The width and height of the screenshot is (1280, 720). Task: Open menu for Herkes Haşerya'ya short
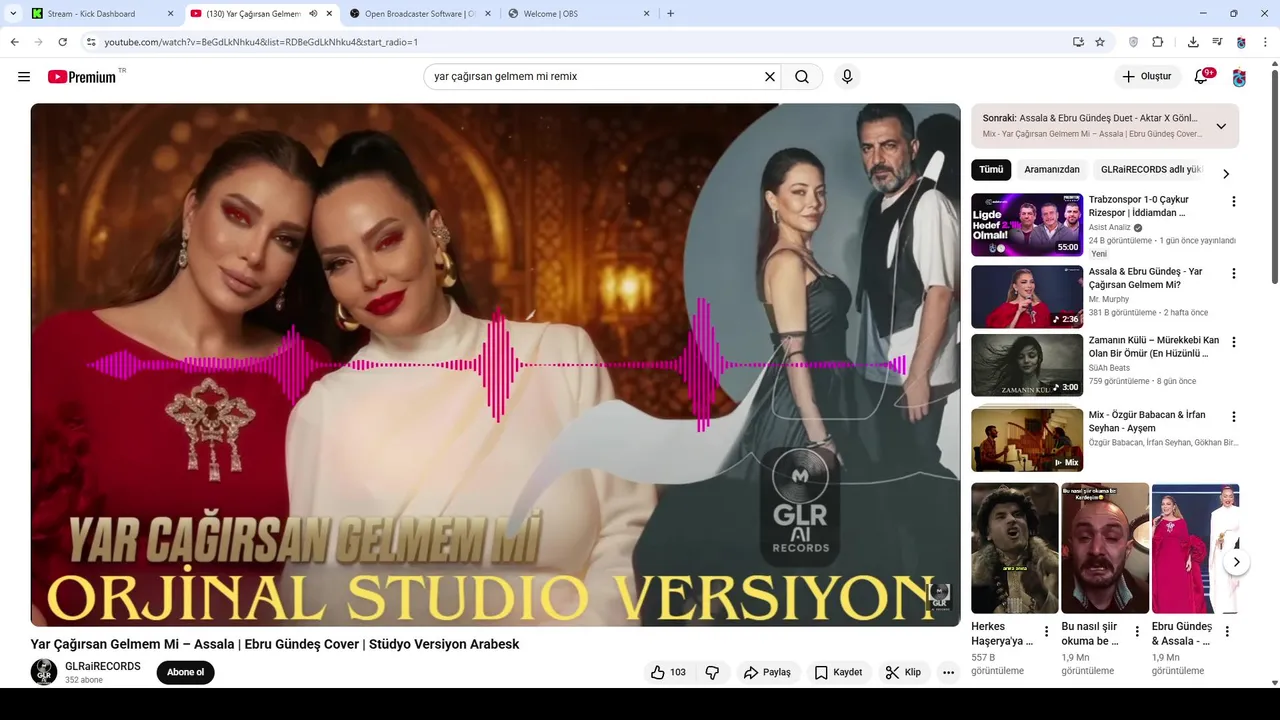tap(1047, 631)
